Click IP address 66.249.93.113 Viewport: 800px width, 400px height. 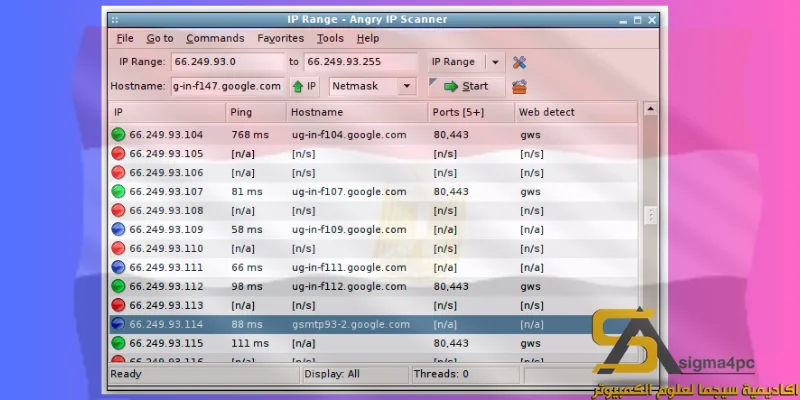coord(166,305)
